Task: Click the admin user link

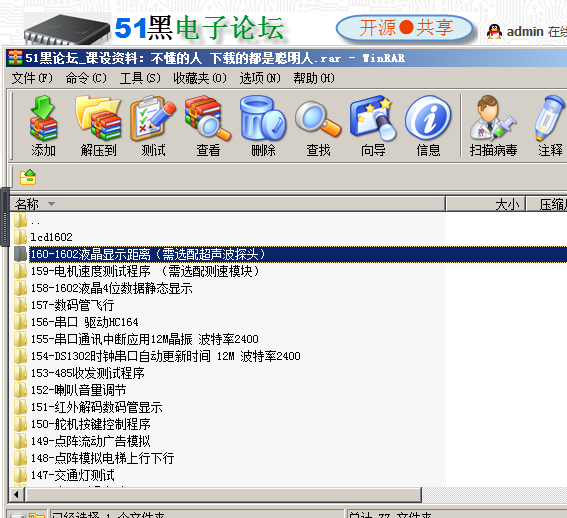Action: click(525, 31)
